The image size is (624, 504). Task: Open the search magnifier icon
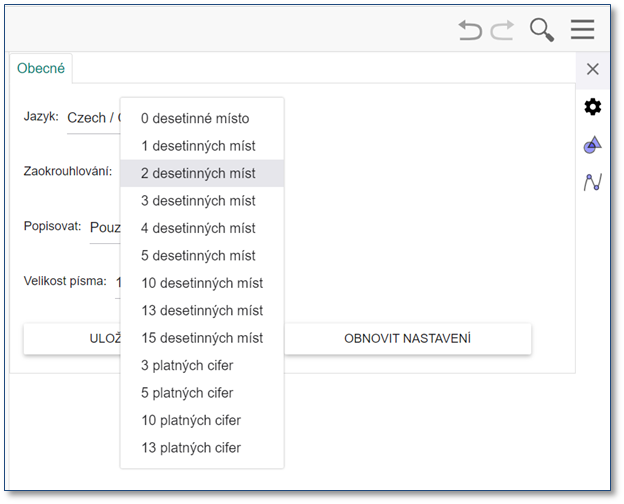click(542, 30)
